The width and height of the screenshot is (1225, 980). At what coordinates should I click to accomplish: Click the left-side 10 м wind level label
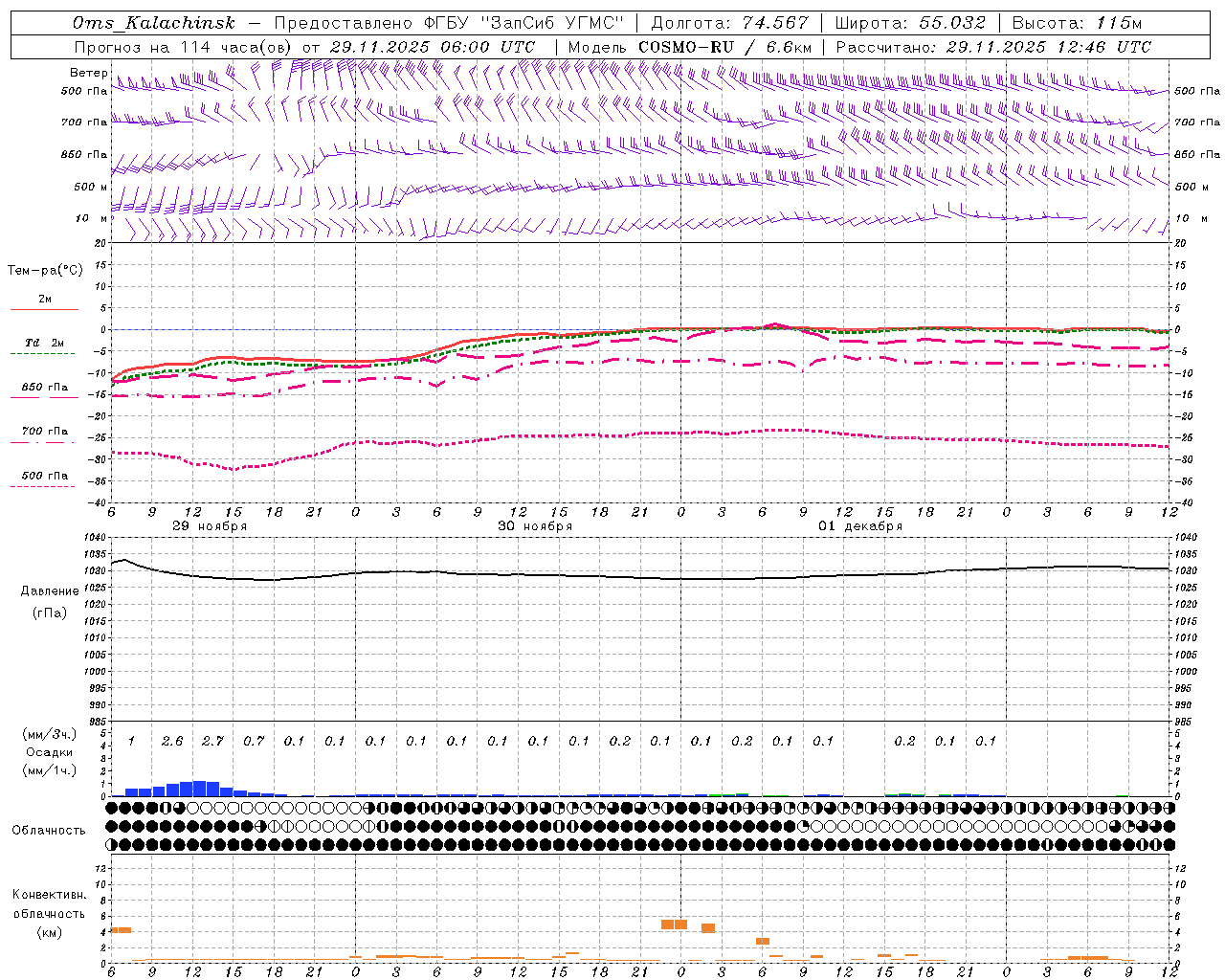(91, 218)
